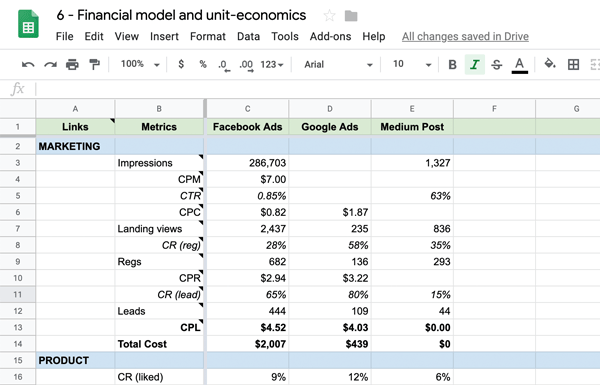Toggle the highlighted italic button
This screenshot has height=385, width=600.
pos(474,64)
